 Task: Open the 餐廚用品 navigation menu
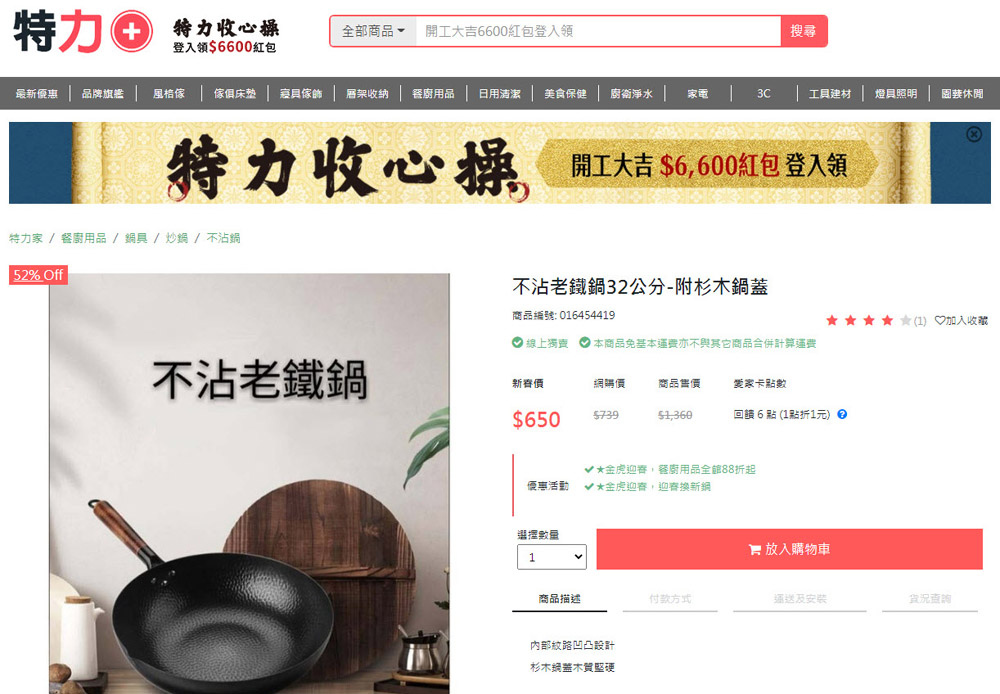click(434, 94)
